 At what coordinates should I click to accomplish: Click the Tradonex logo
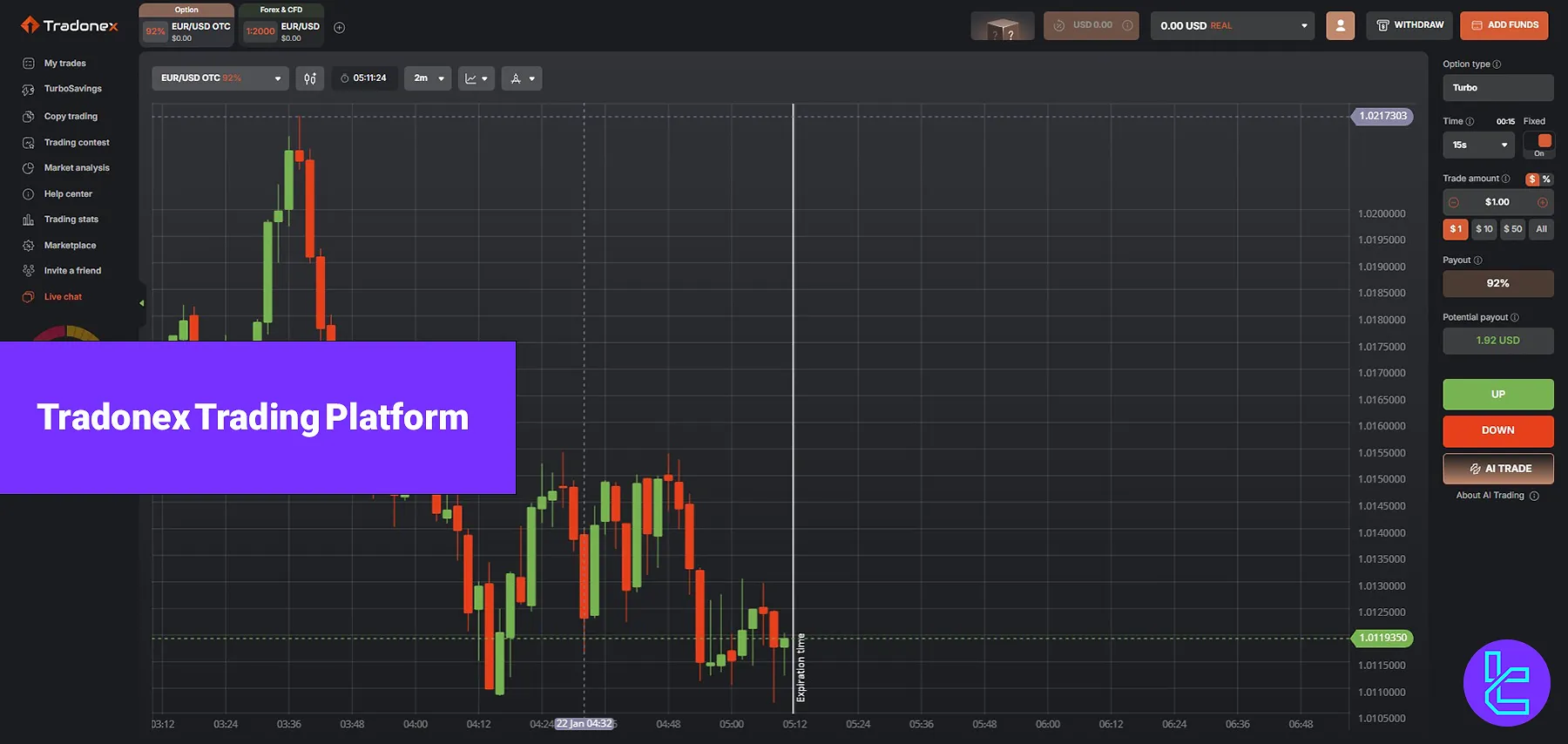(69, 25)
